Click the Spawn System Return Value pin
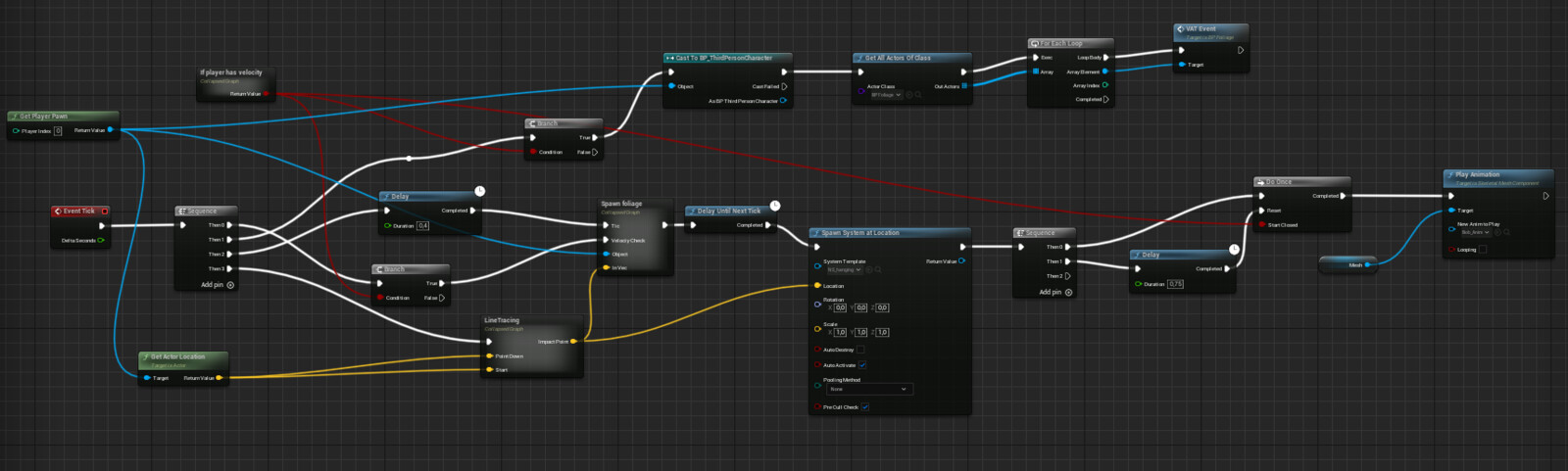Image resolution: width=1568 pixels, height=471 pixels. pyautogui.click(x=961, y=261)
